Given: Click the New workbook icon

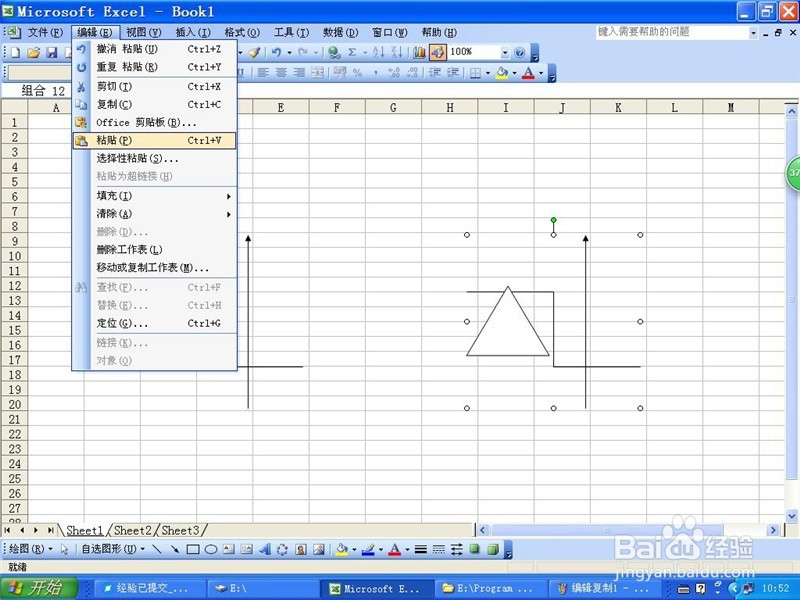Looking at the screenshot, I should click(15, 52).
